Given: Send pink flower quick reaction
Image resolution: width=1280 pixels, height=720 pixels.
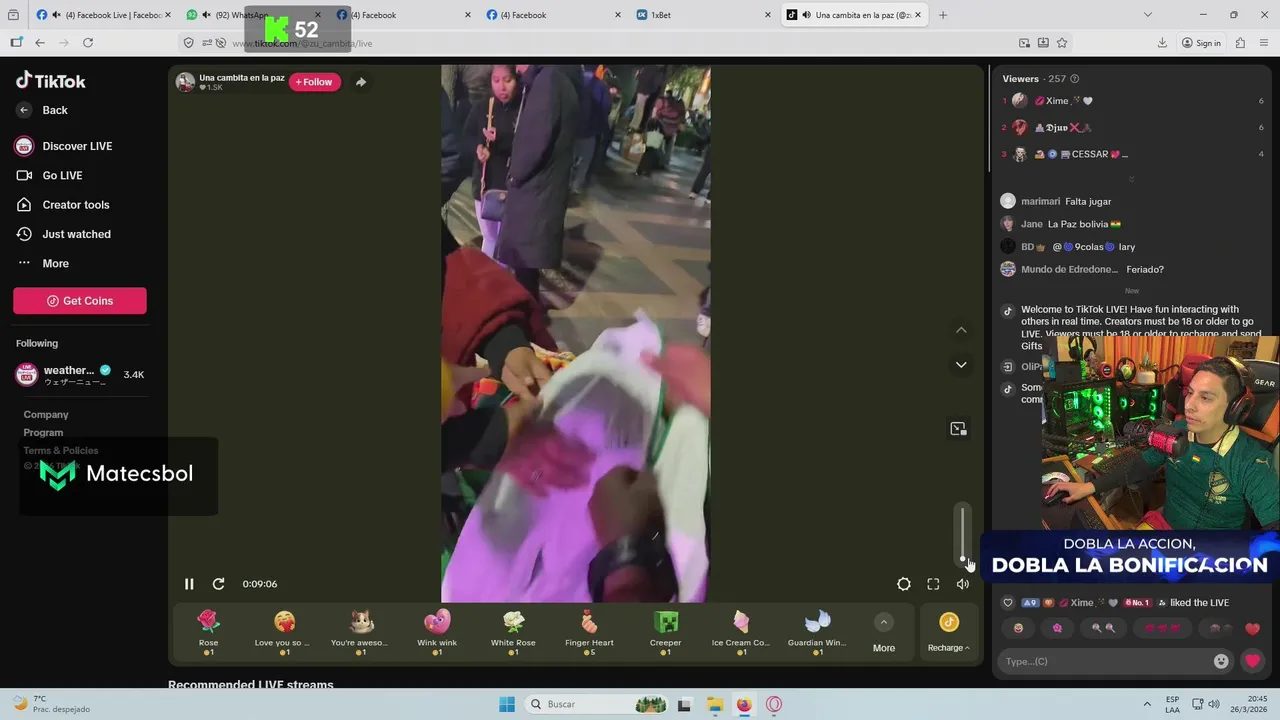Looking at the screenshot, I should tap(1057, 628).
